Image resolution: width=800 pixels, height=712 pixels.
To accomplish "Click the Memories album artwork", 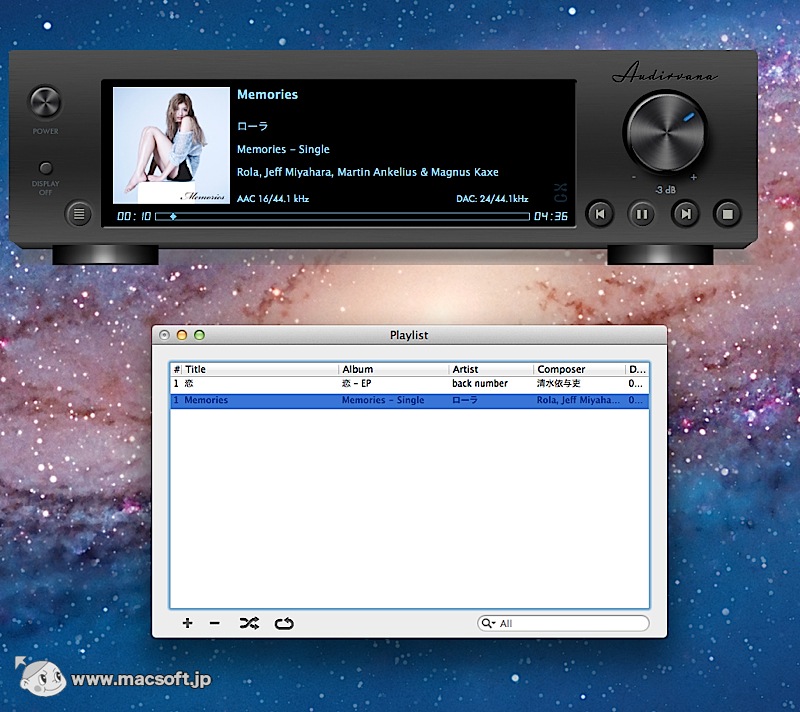I will pyautogui.click(x=171, y=145).
